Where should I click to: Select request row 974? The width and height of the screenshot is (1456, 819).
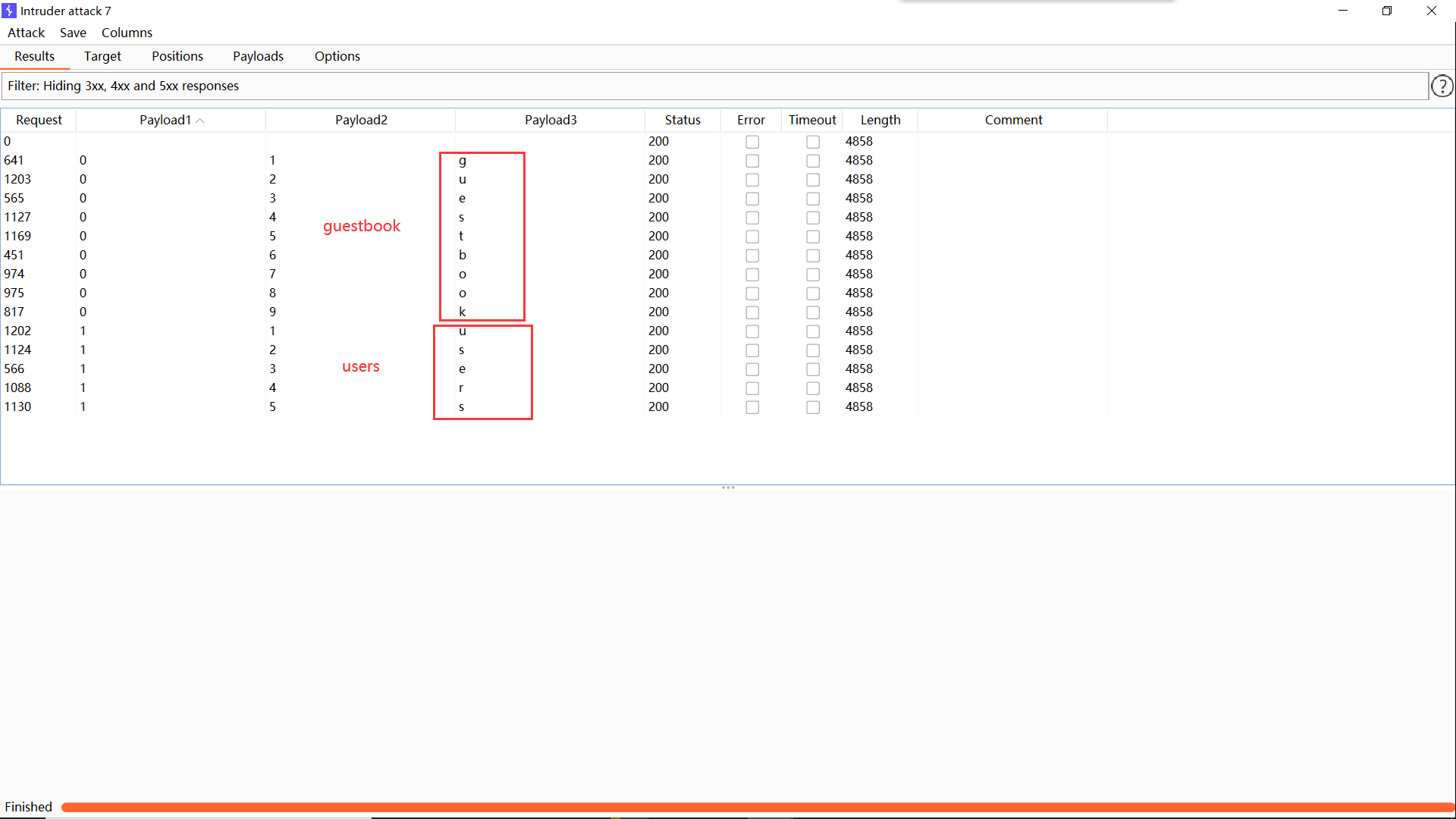pos(554,274)
